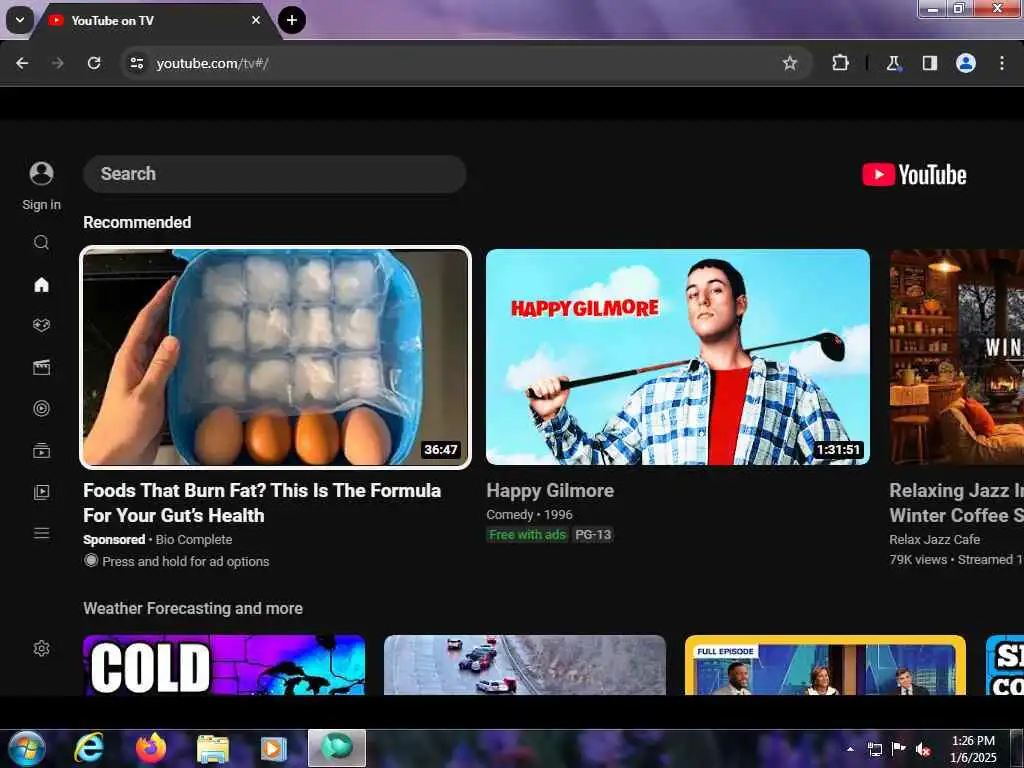Click Weather Forecasting and more heading
The height and width of the screenshot is (768, 1024).
(193, 609)
